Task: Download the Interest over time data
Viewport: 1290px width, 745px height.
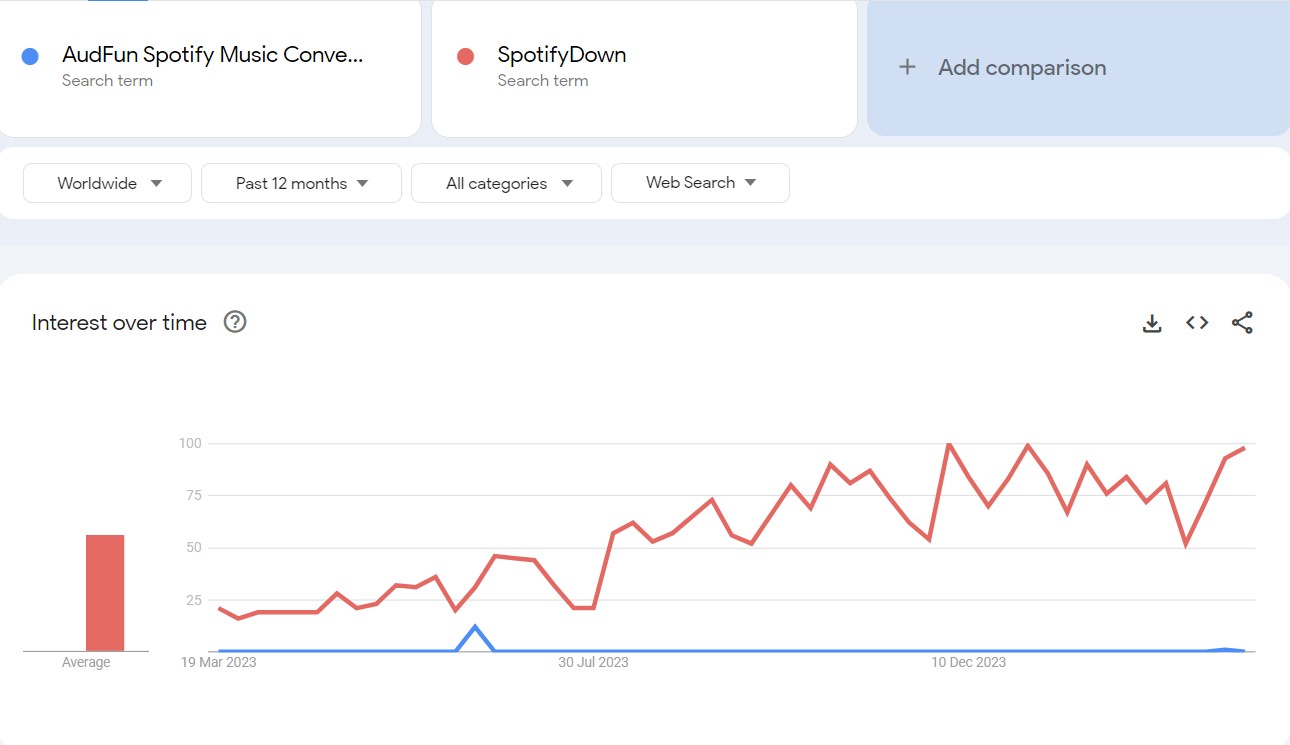Action: coord(1152,323)
